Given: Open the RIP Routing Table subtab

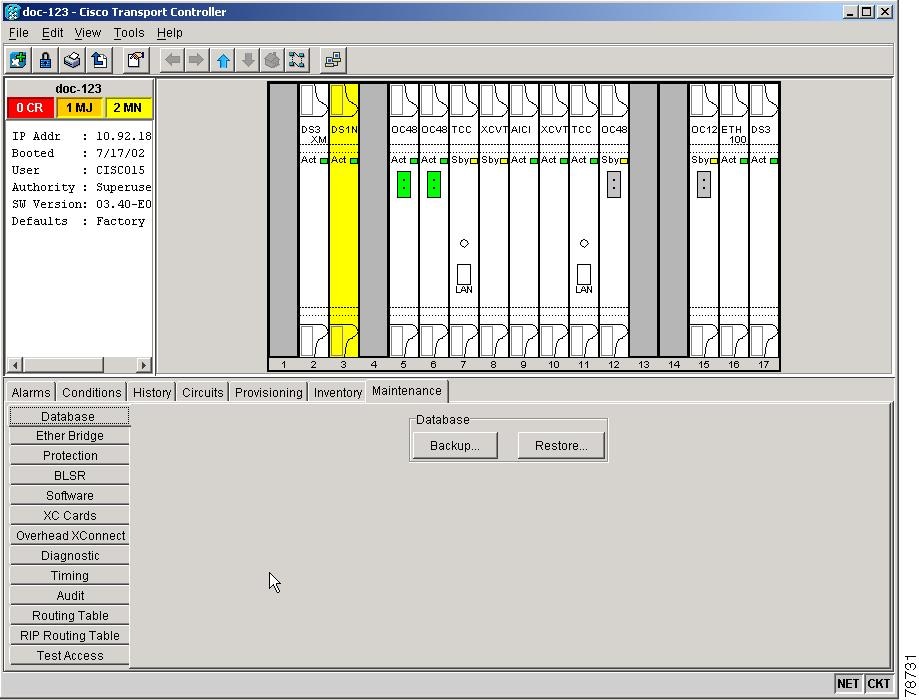Looking at the screenshot, I should coord(69,636).
